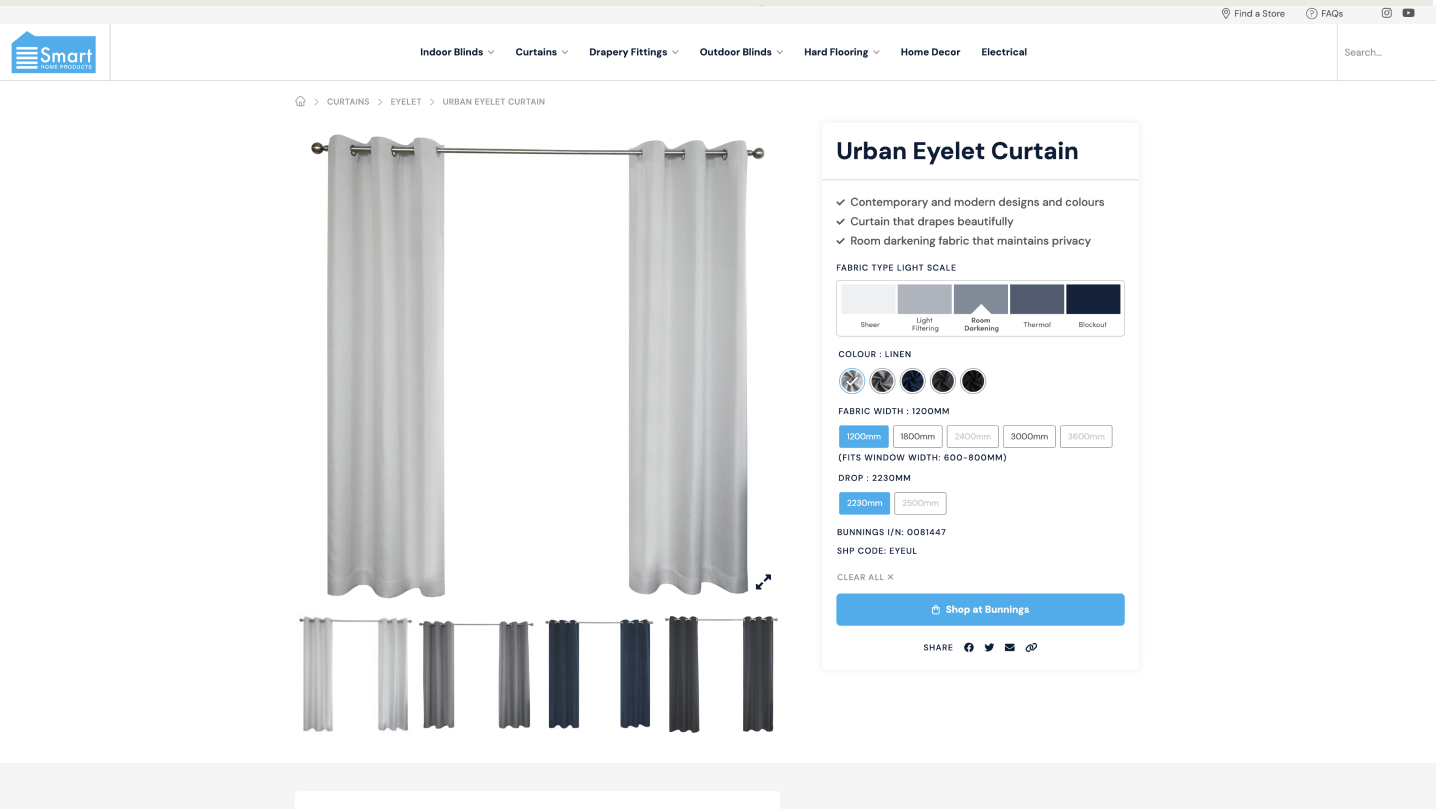
Task: Expand the curtain image fullscreen
Action: tap(763, 581)
